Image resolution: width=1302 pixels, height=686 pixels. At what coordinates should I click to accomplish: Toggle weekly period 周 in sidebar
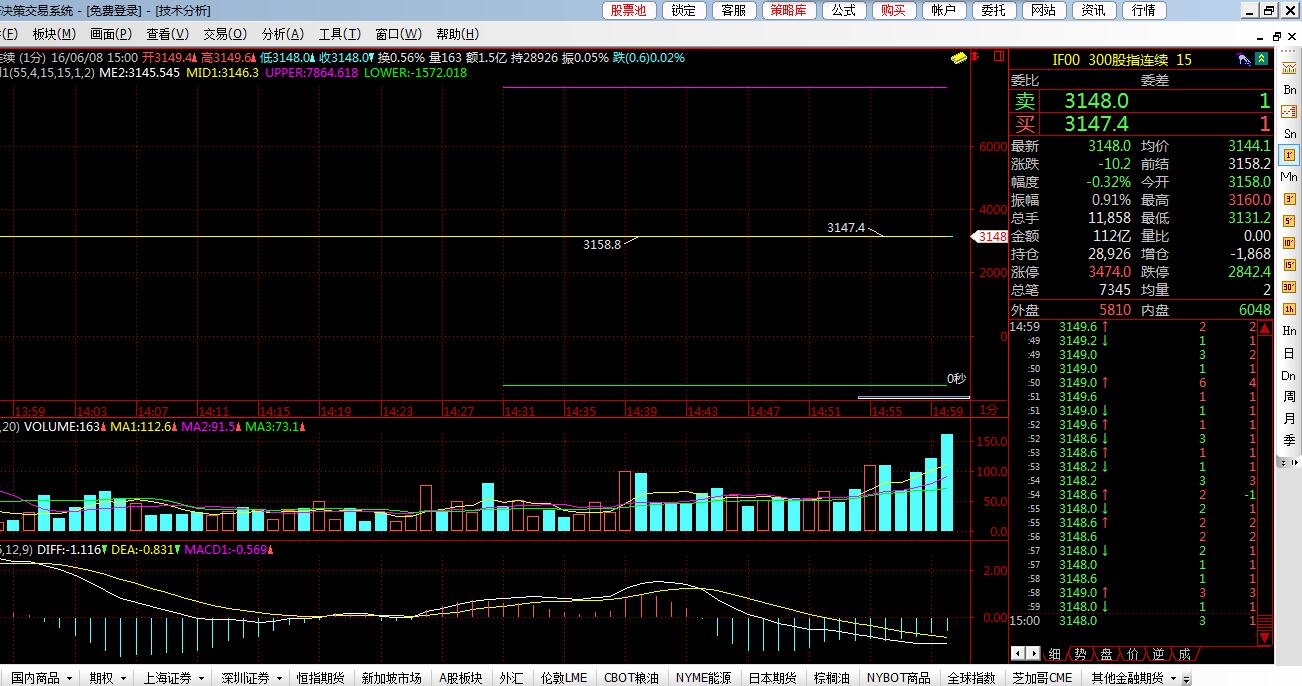point(1289,397)
